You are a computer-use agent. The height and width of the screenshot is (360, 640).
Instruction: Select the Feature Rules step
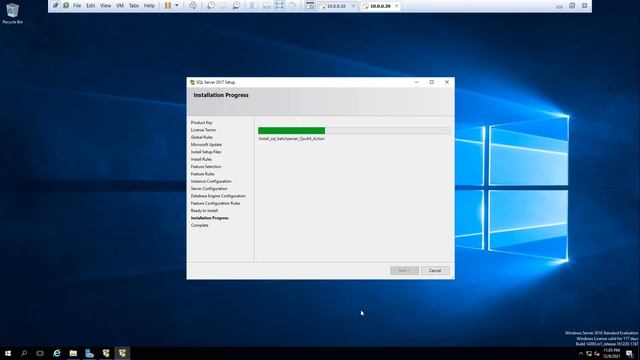[202, 174]
